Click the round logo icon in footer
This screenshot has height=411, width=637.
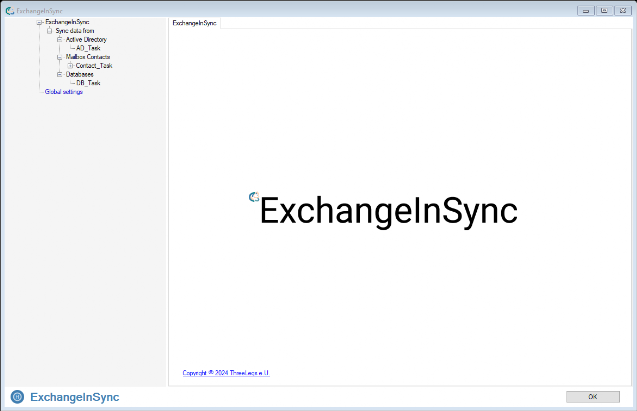pyautogui.click(x=17, y=397)
